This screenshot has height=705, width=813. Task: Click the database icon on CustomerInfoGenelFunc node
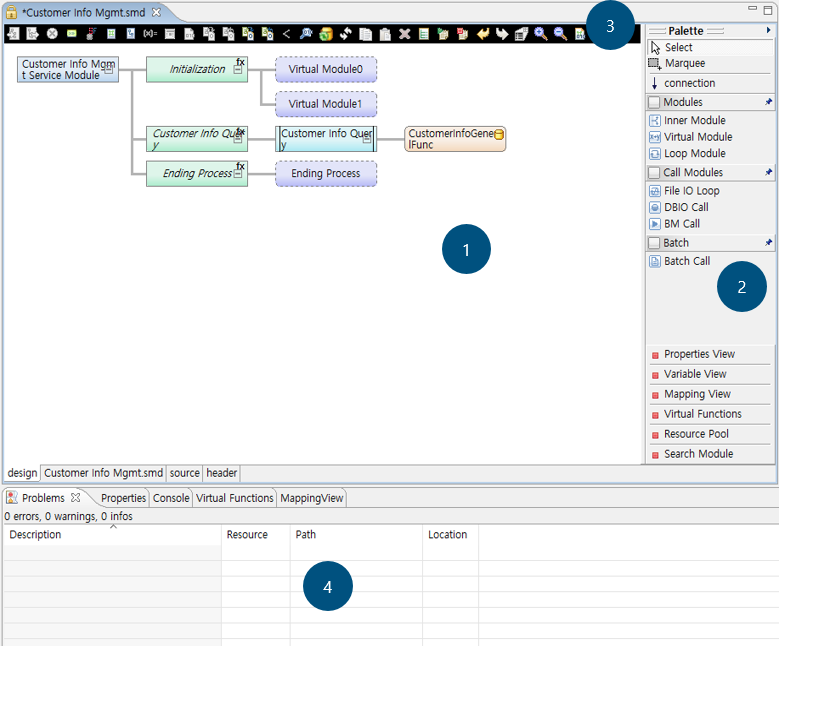pyautogui.click(x=498, y=134)
